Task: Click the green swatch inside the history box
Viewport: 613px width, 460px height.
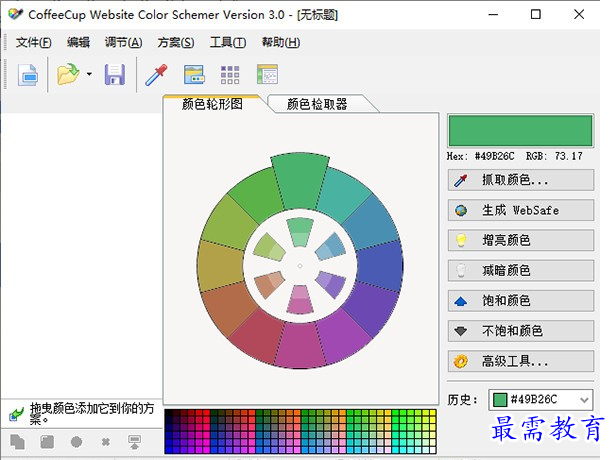Action: coord(500,400)
